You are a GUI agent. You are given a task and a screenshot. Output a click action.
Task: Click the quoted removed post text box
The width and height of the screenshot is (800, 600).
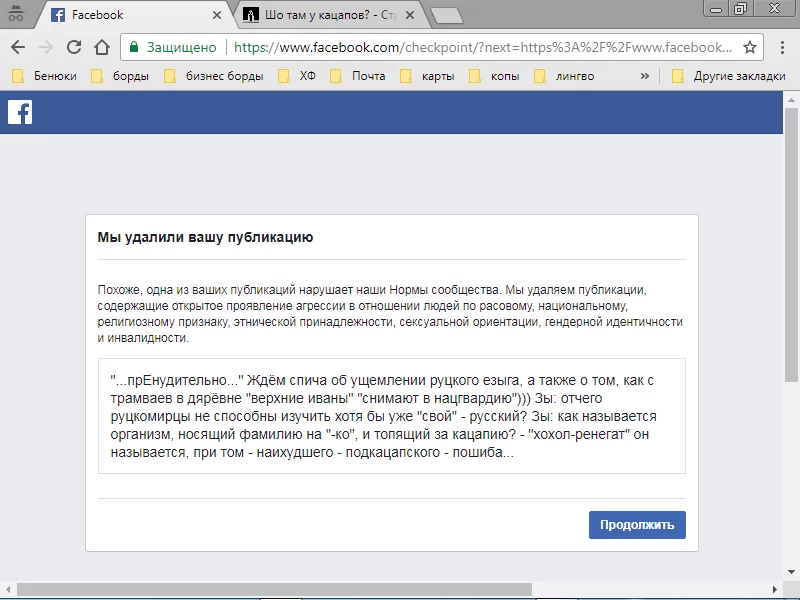tap(392, 416)
